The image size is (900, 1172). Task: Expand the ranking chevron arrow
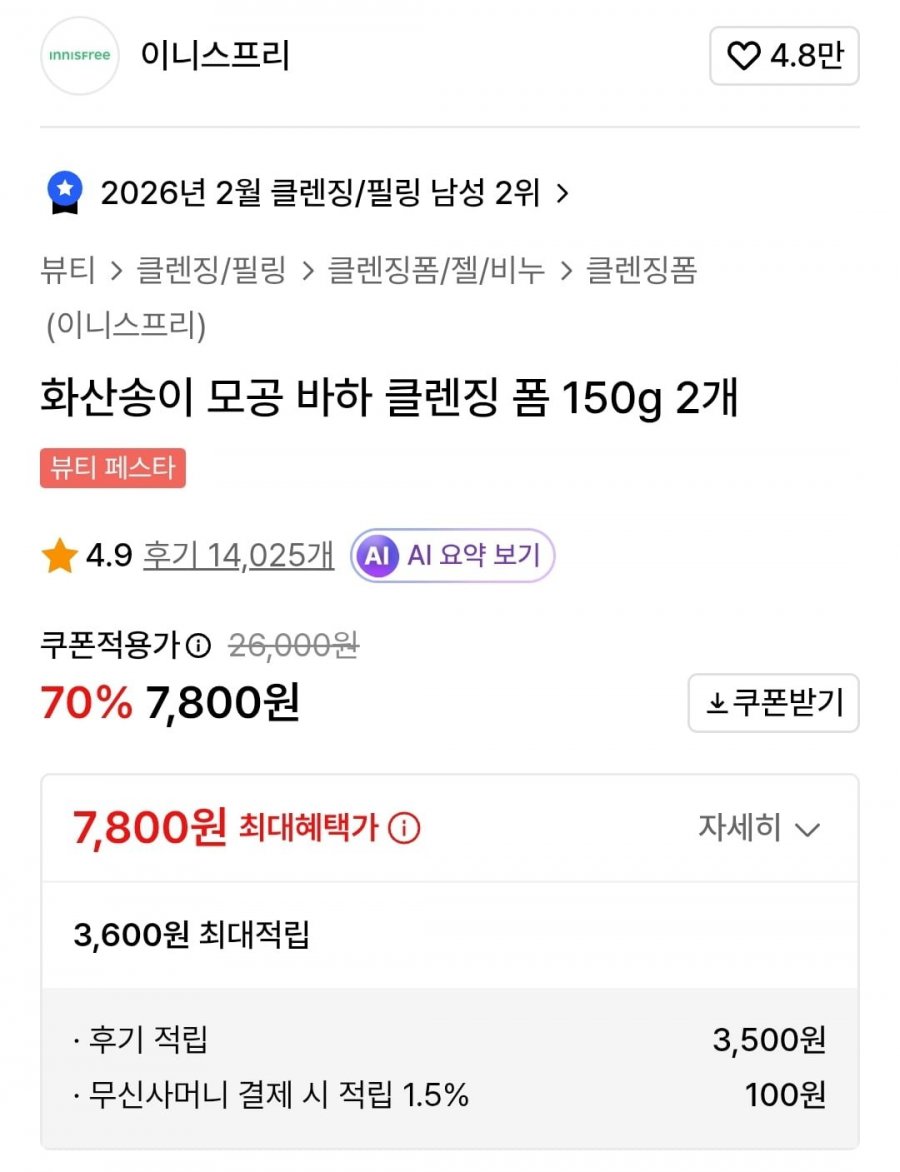click(563, 193)
